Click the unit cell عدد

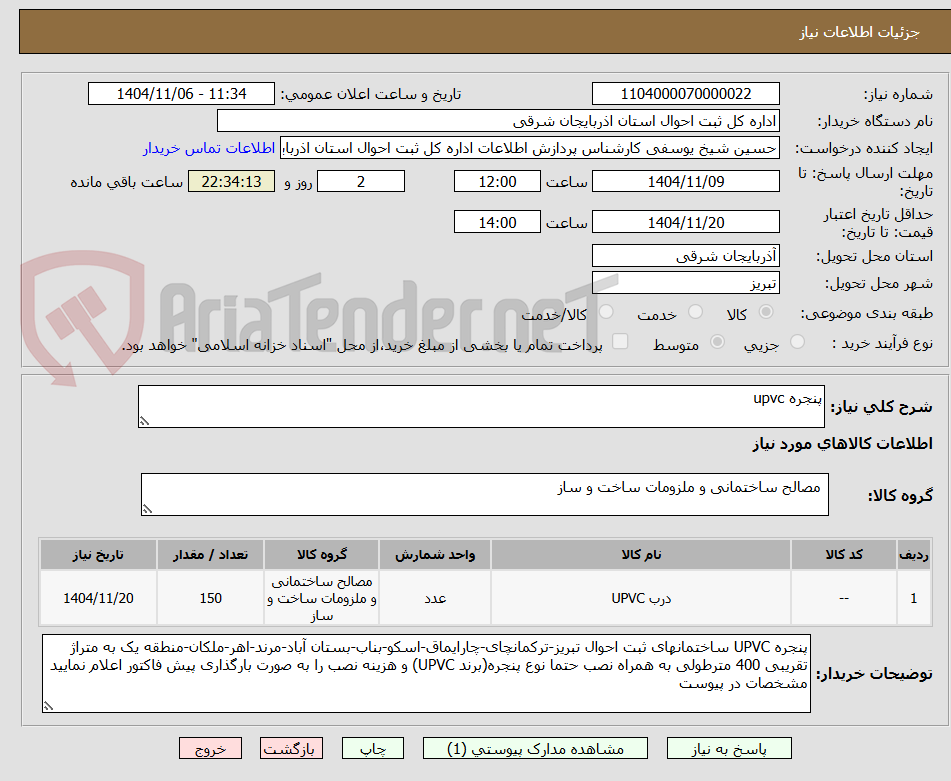435,598
